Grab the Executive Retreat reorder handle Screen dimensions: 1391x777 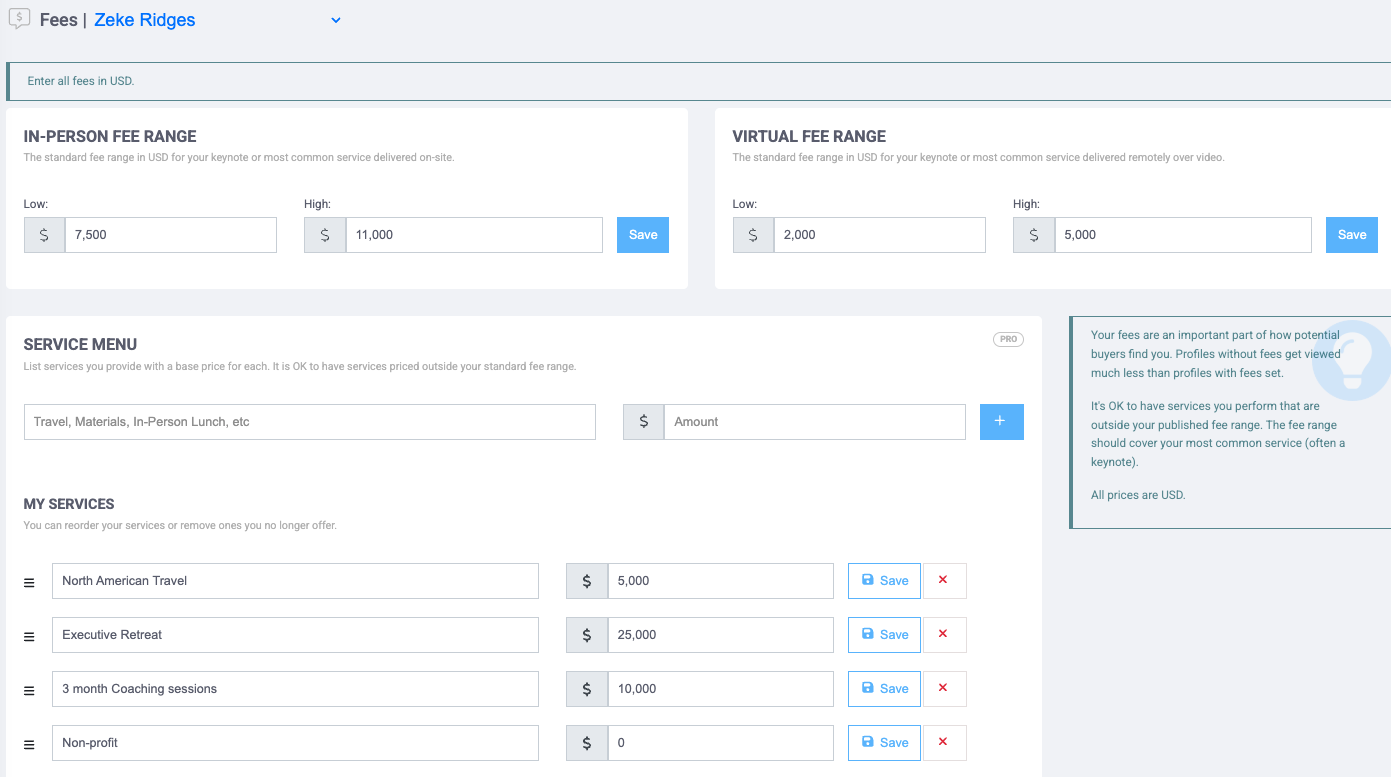[x=30, y=636]
